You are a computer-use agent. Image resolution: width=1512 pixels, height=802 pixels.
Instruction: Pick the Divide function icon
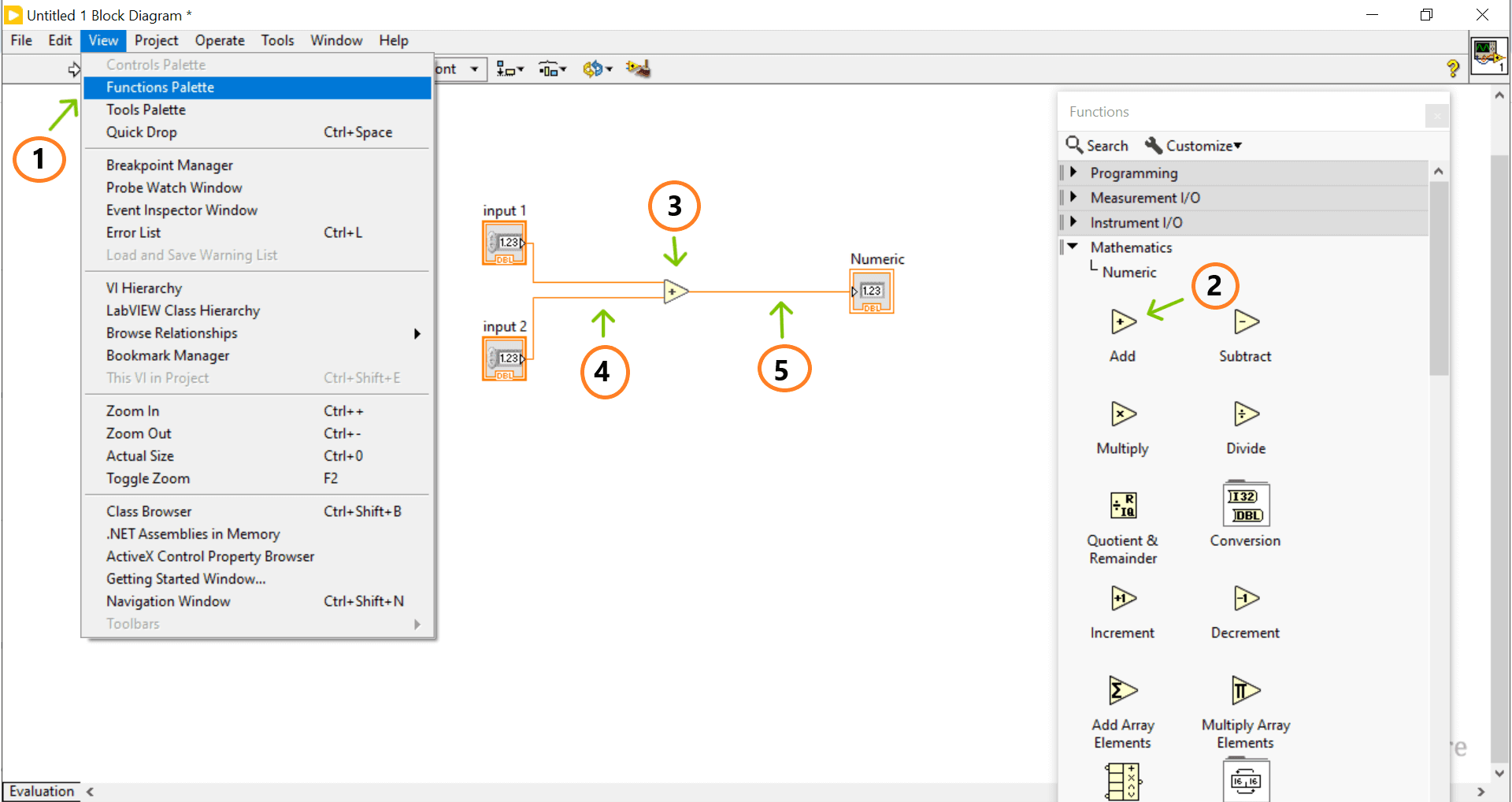1245,414
